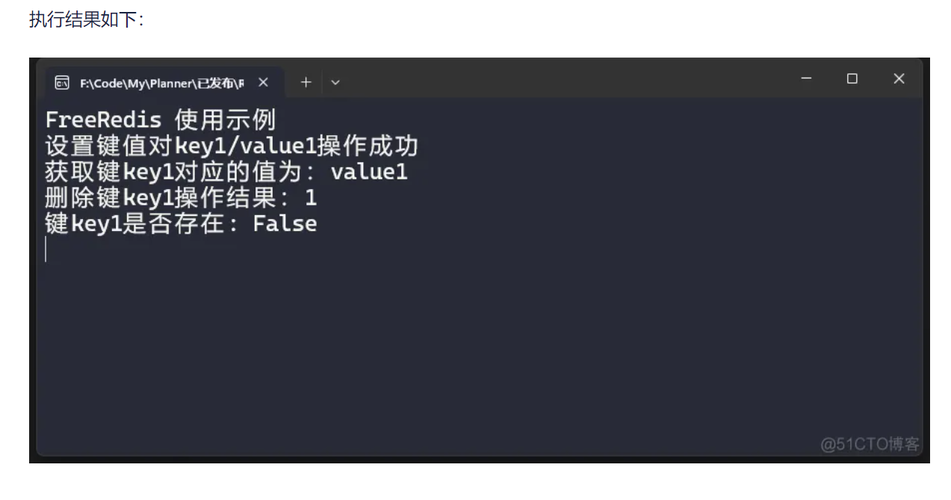Click the word 'False' in the terminal output
The image size is (951, 500).
tap(284, 224)
